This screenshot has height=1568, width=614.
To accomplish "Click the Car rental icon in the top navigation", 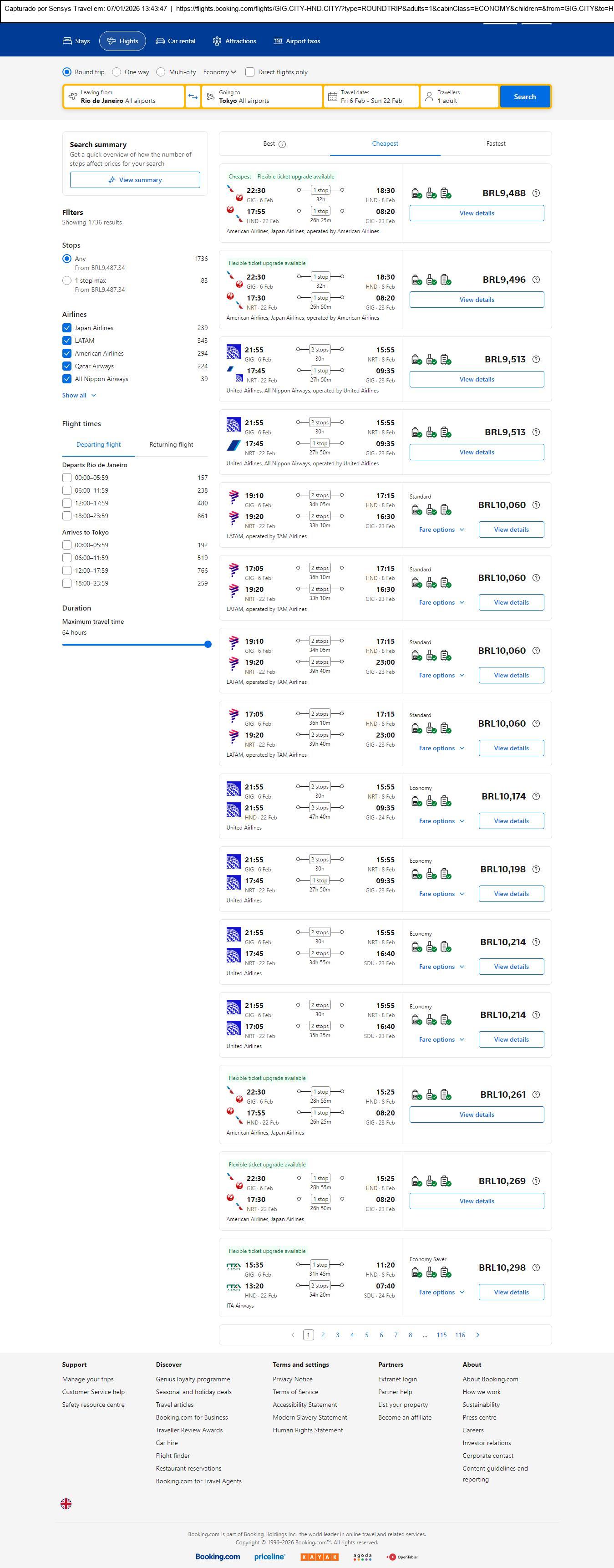I will [160, 41].
